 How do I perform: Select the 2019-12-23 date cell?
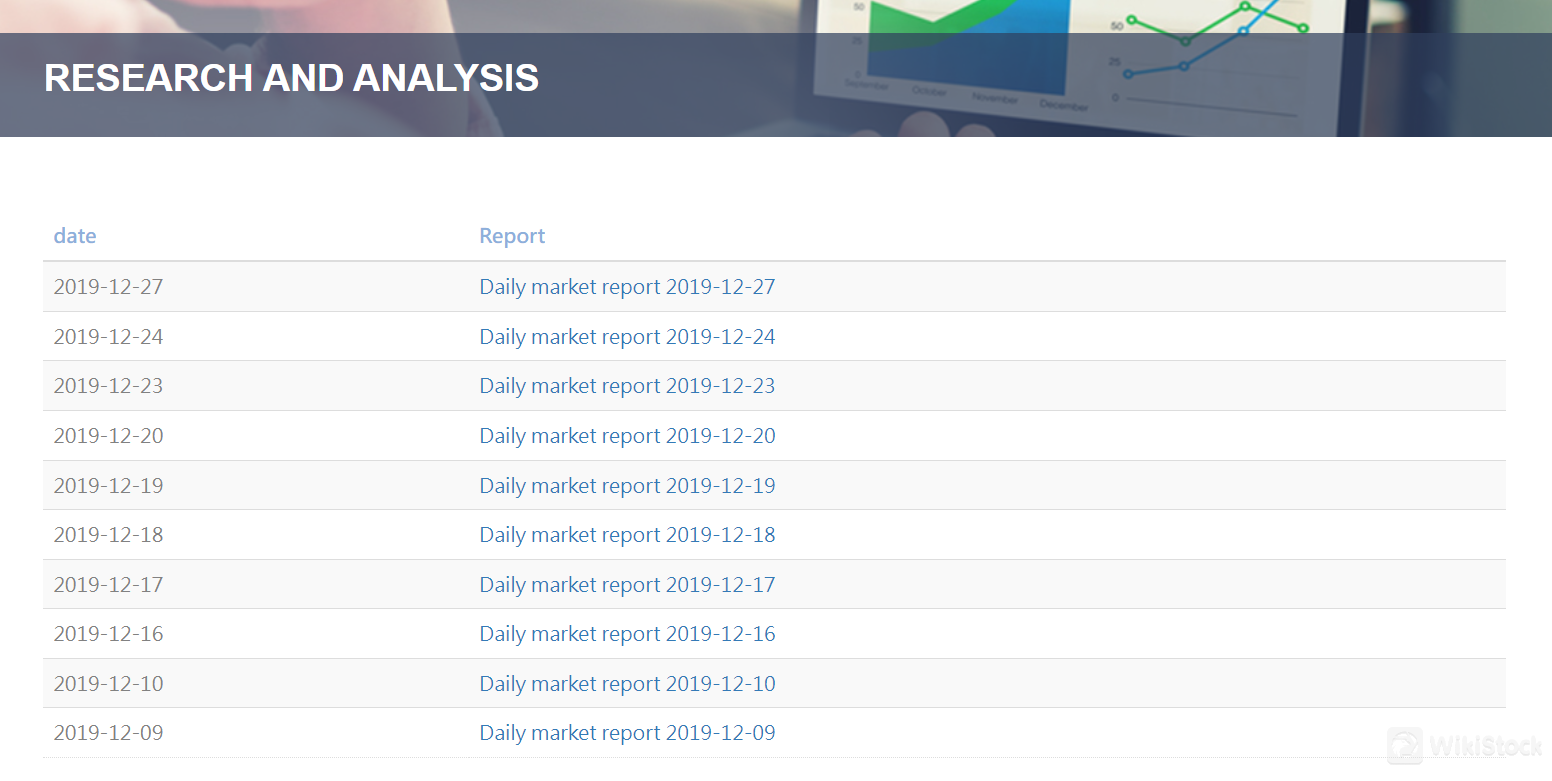(108, 386)
